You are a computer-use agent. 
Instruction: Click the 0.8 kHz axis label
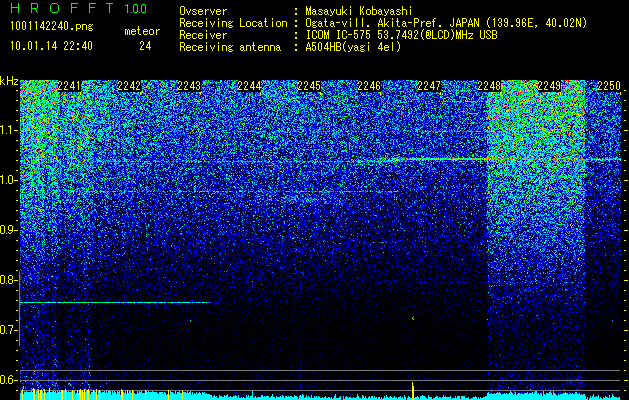tap(8, 280)
